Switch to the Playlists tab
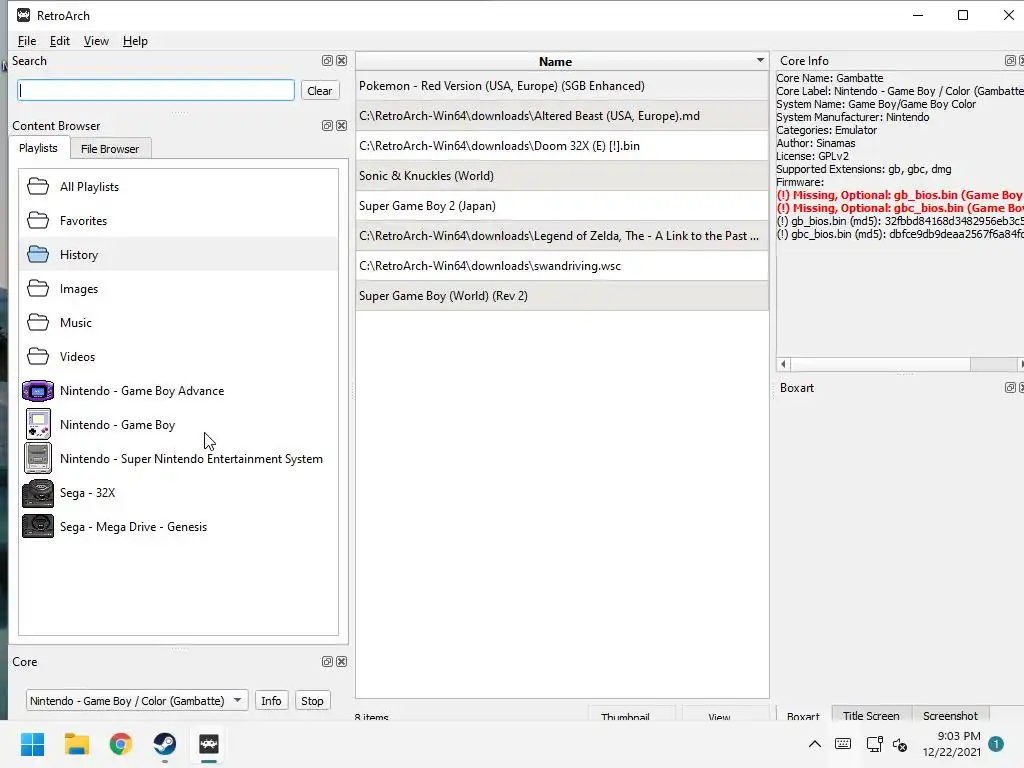The height and width of the screenshot is (768, 1024). tap(38, 148)
